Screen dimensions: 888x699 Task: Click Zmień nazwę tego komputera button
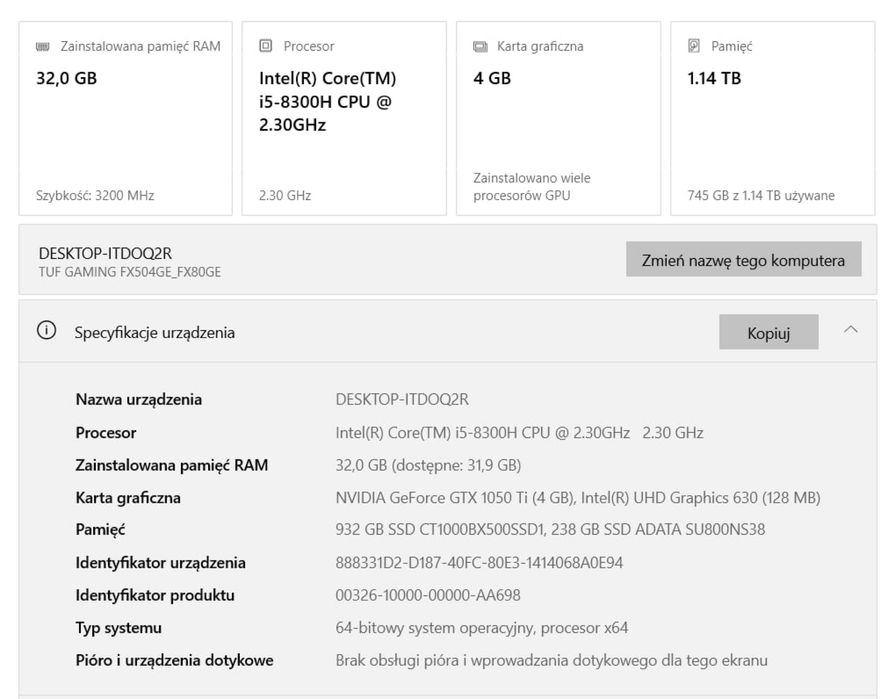(744, 260)
